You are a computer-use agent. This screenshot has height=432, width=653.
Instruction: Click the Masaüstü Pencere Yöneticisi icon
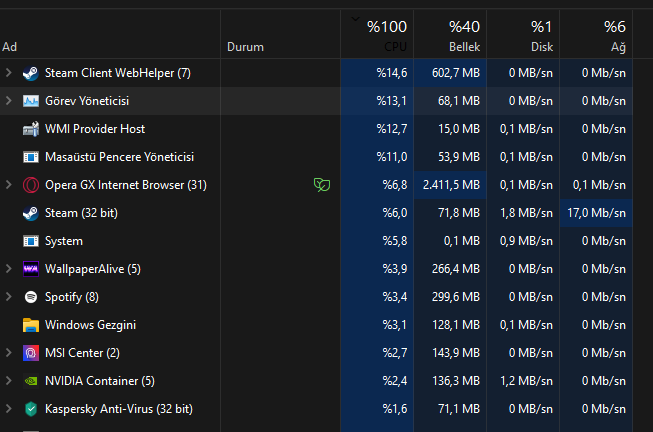pos(31,157)
